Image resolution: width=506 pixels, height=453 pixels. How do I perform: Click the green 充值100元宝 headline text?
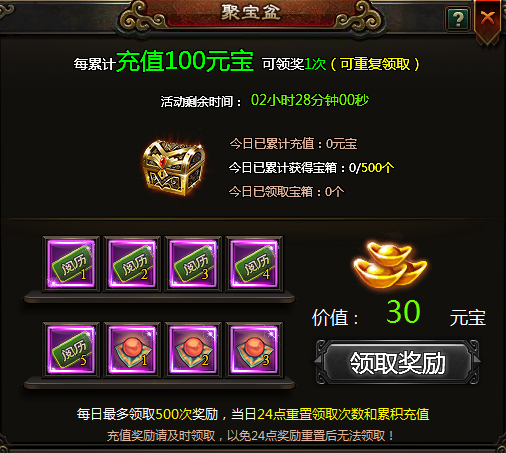[x=185, y=61]
